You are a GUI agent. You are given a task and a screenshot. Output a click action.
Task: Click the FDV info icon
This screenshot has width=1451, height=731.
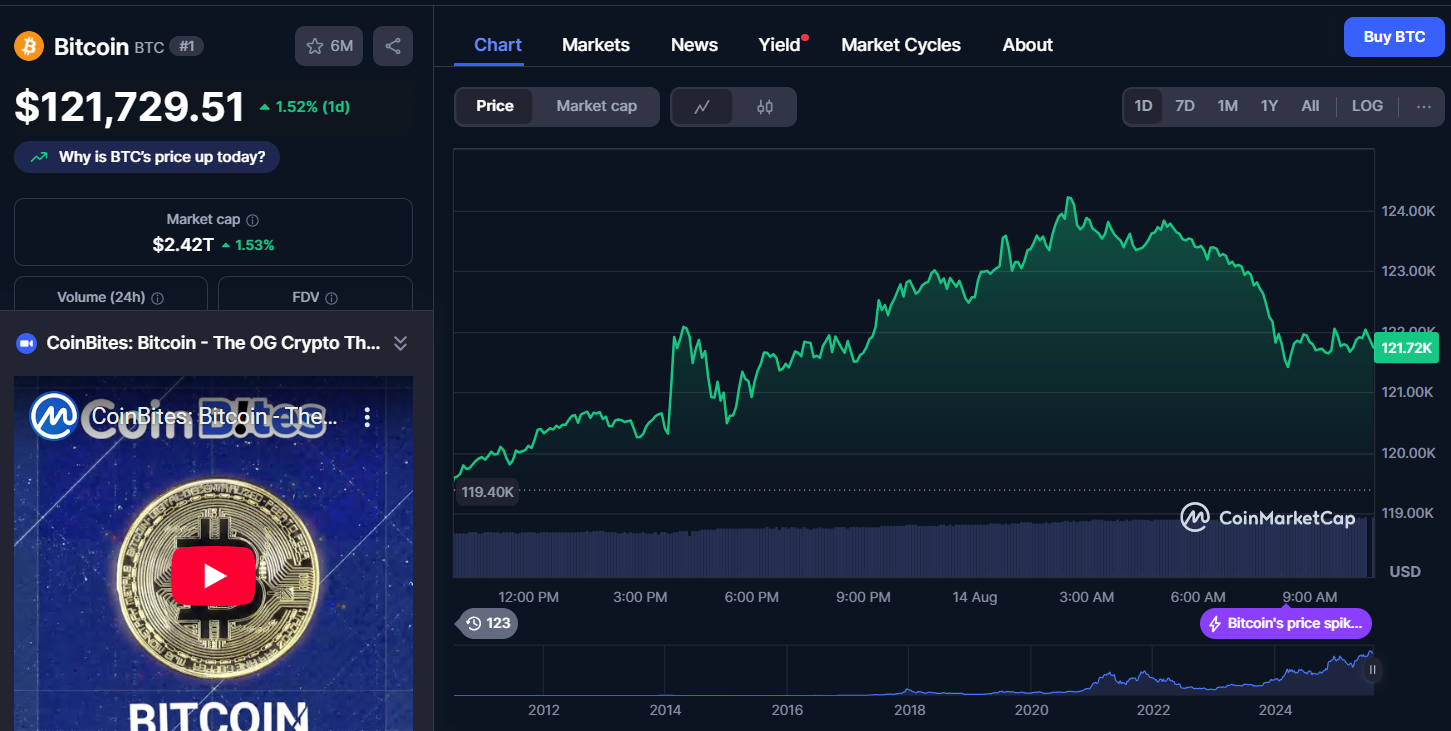click(332, 298)
